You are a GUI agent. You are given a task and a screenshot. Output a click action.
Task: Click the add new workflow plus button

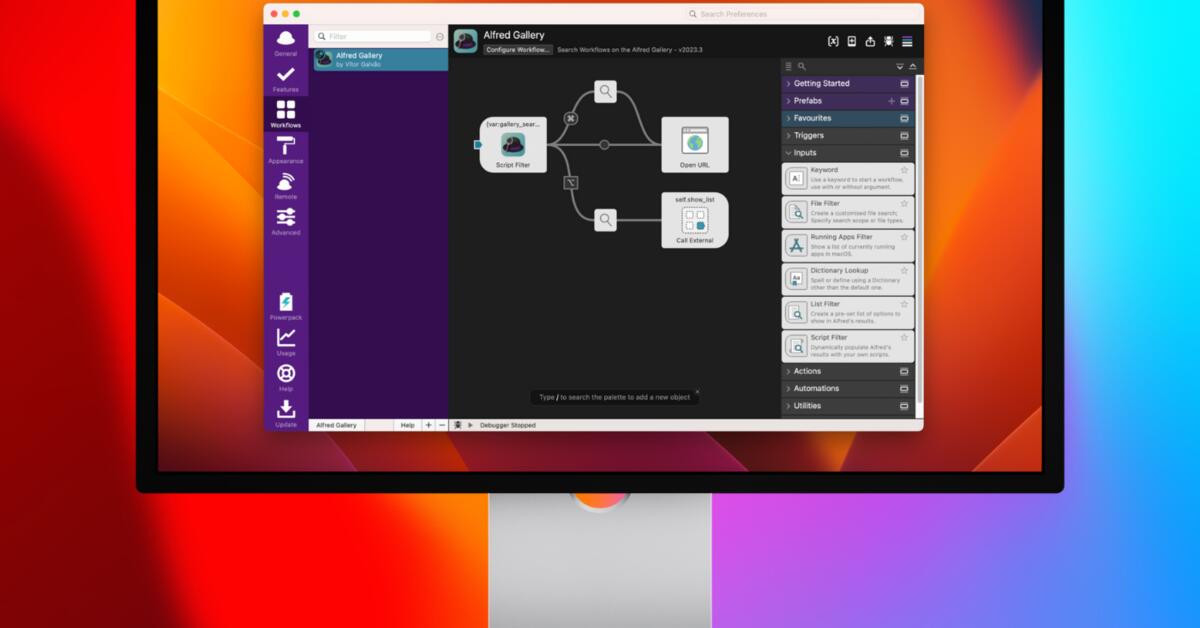coord(428,424)
